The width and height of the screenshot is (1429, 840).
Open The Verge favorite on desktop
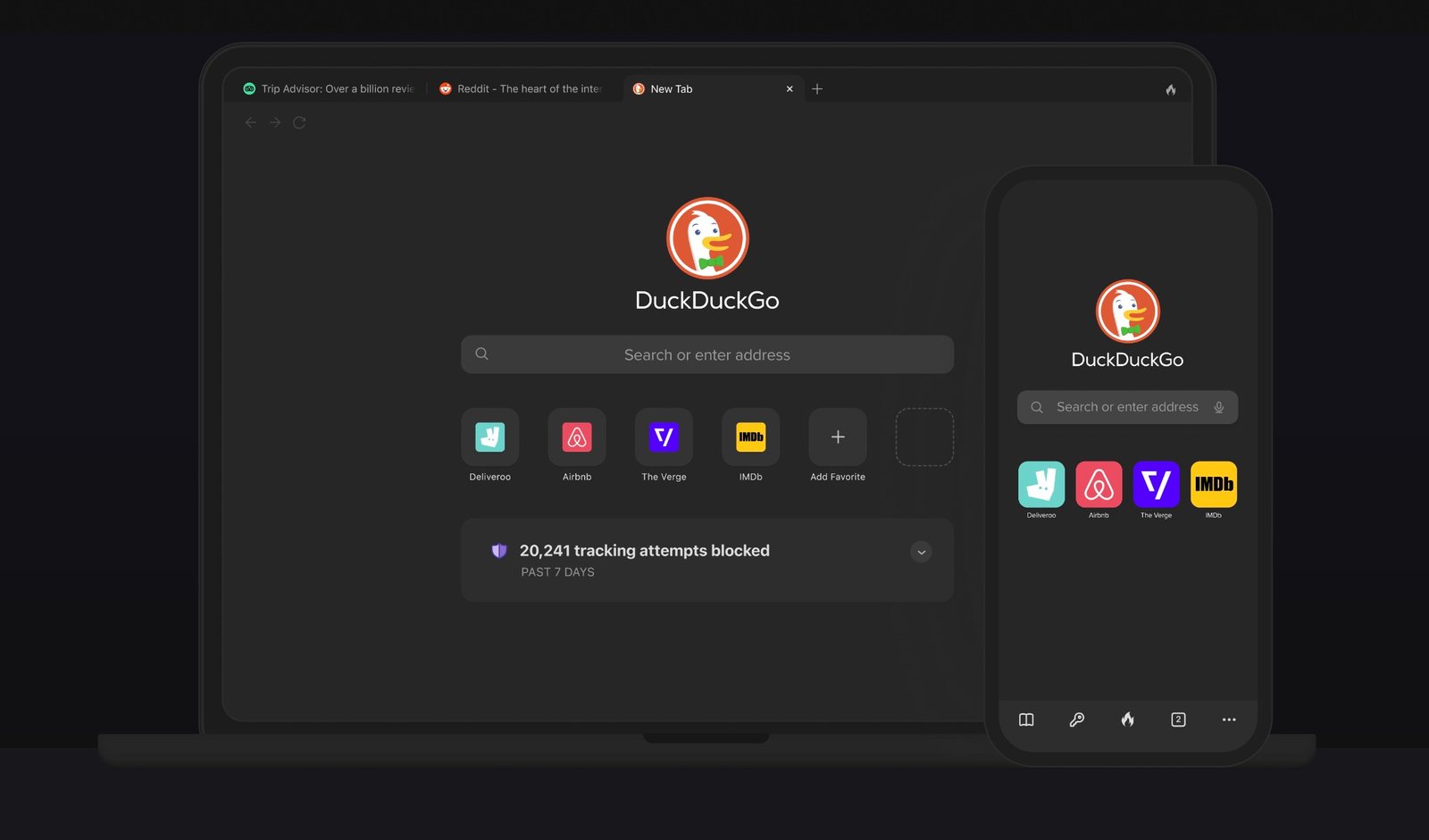(x=664, y=437)
